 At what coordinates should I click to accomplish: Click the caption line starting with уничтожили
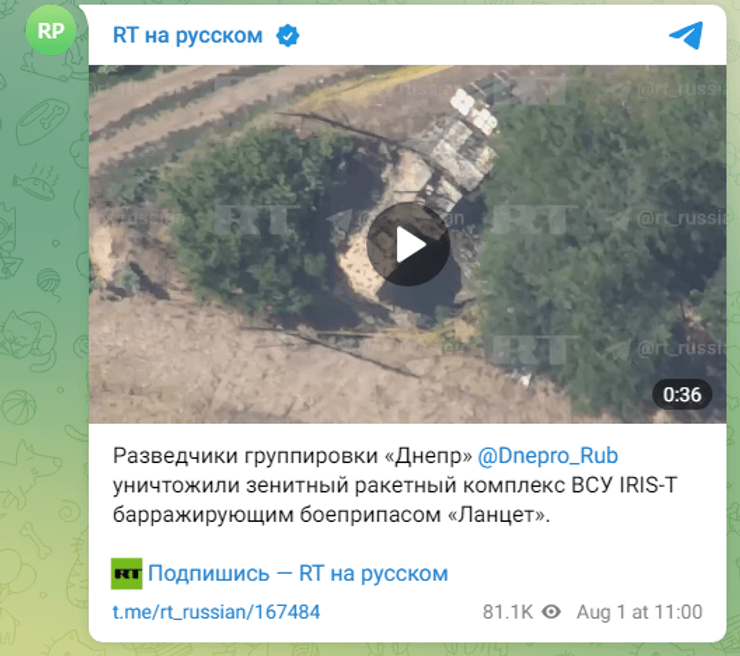pos(395,485)
